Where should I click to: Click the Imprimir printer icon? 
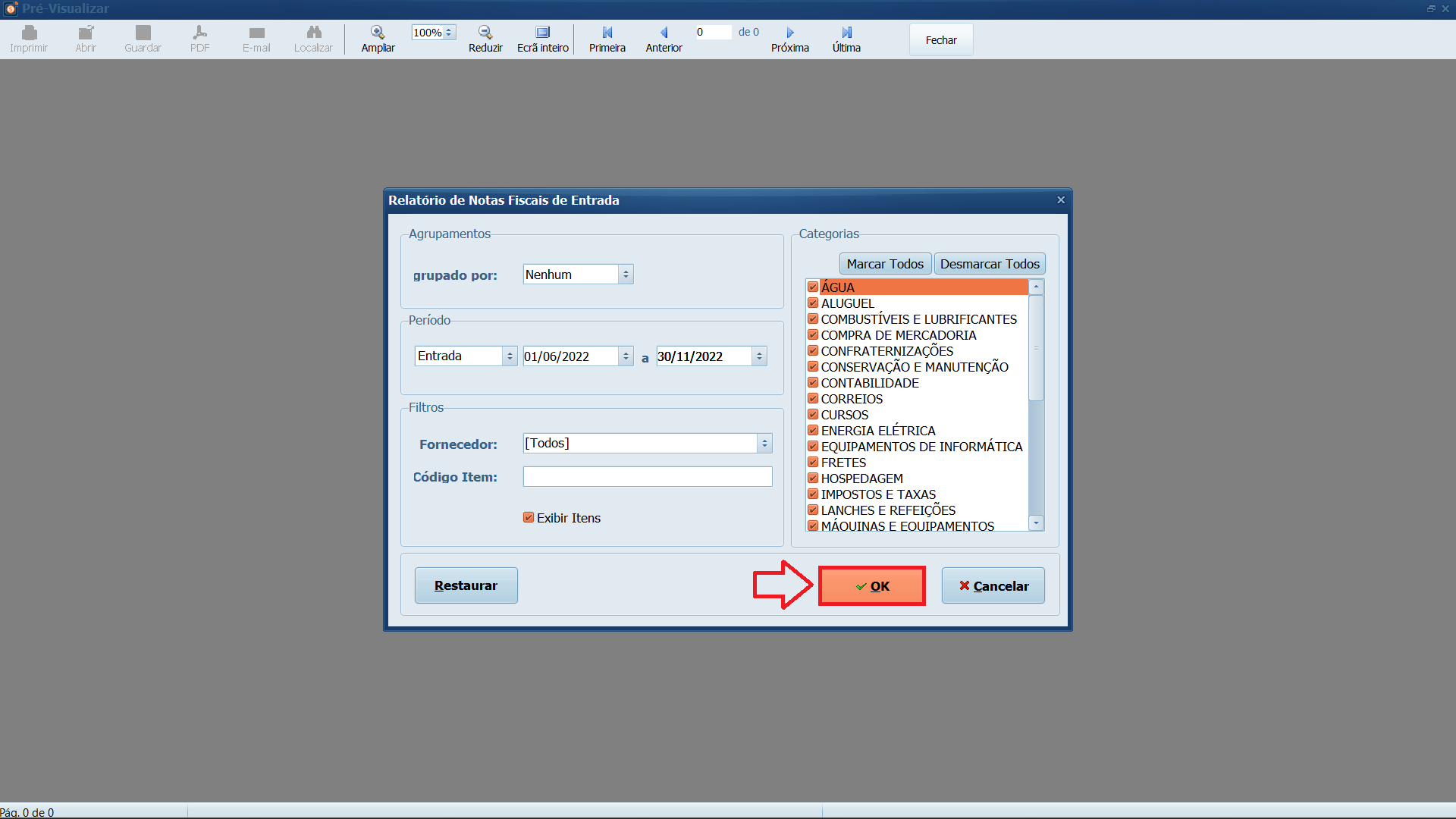(29, 33)
